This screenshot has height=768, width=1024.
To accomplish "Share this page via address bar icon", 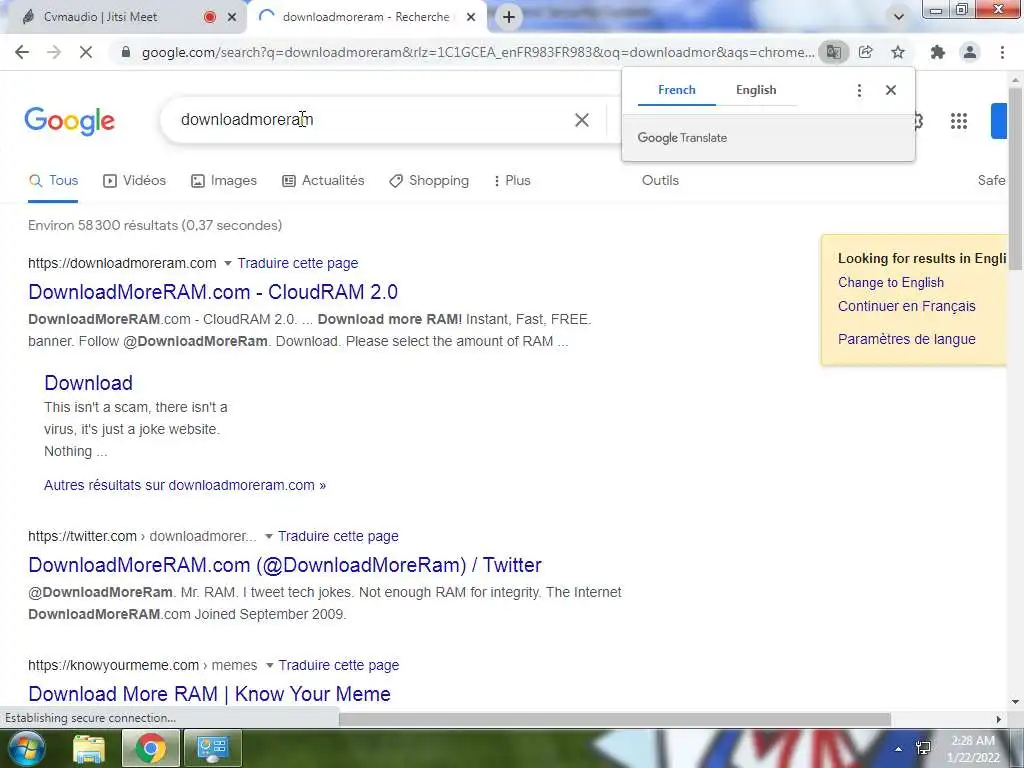I will pyautogui.click(x=866, y=52).
